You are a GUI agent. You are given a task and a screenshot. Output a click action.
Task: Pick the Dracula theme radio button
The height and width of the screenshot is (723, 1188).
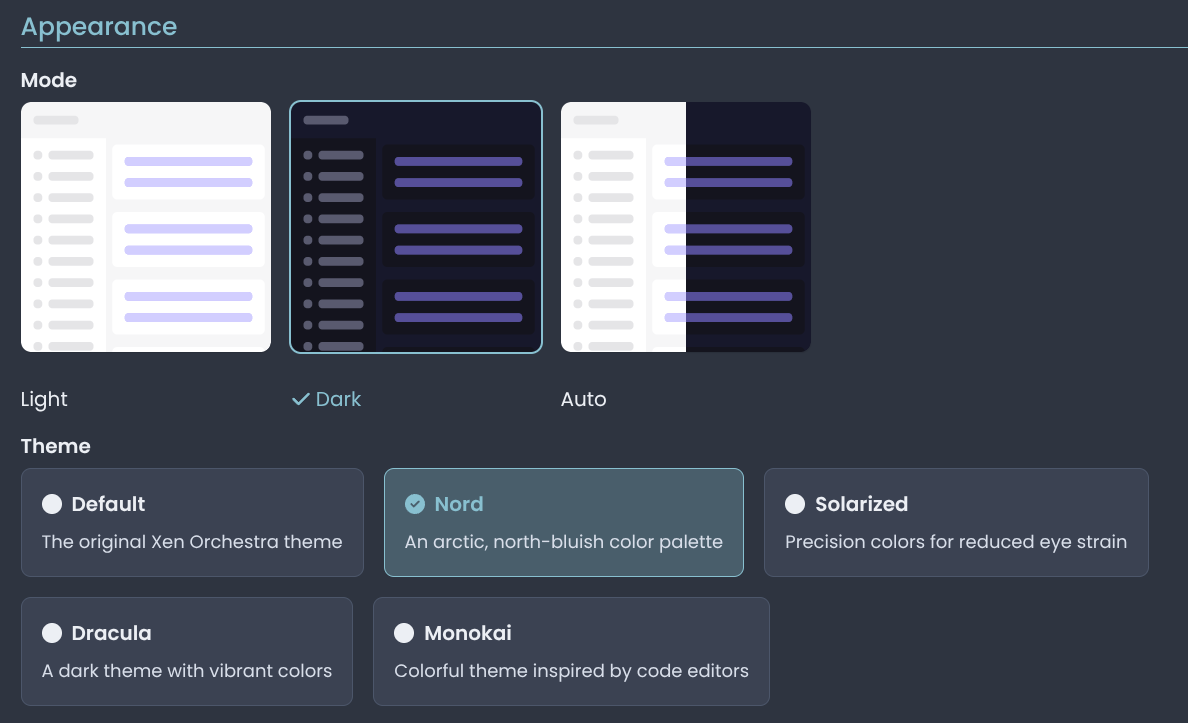tap(52, 633)
